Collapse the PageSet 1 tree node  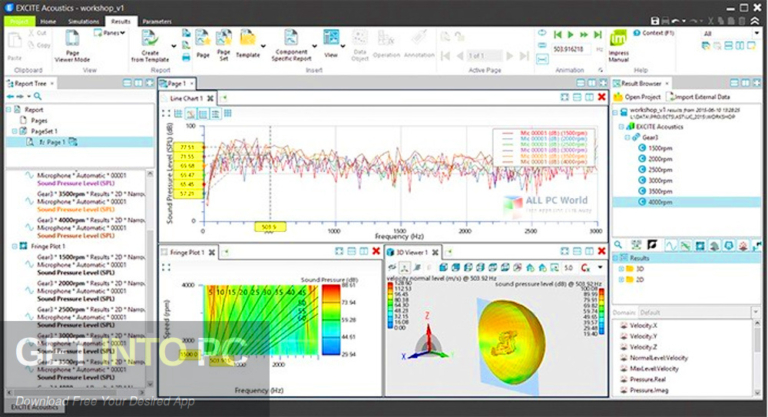[x=14, y=131]
